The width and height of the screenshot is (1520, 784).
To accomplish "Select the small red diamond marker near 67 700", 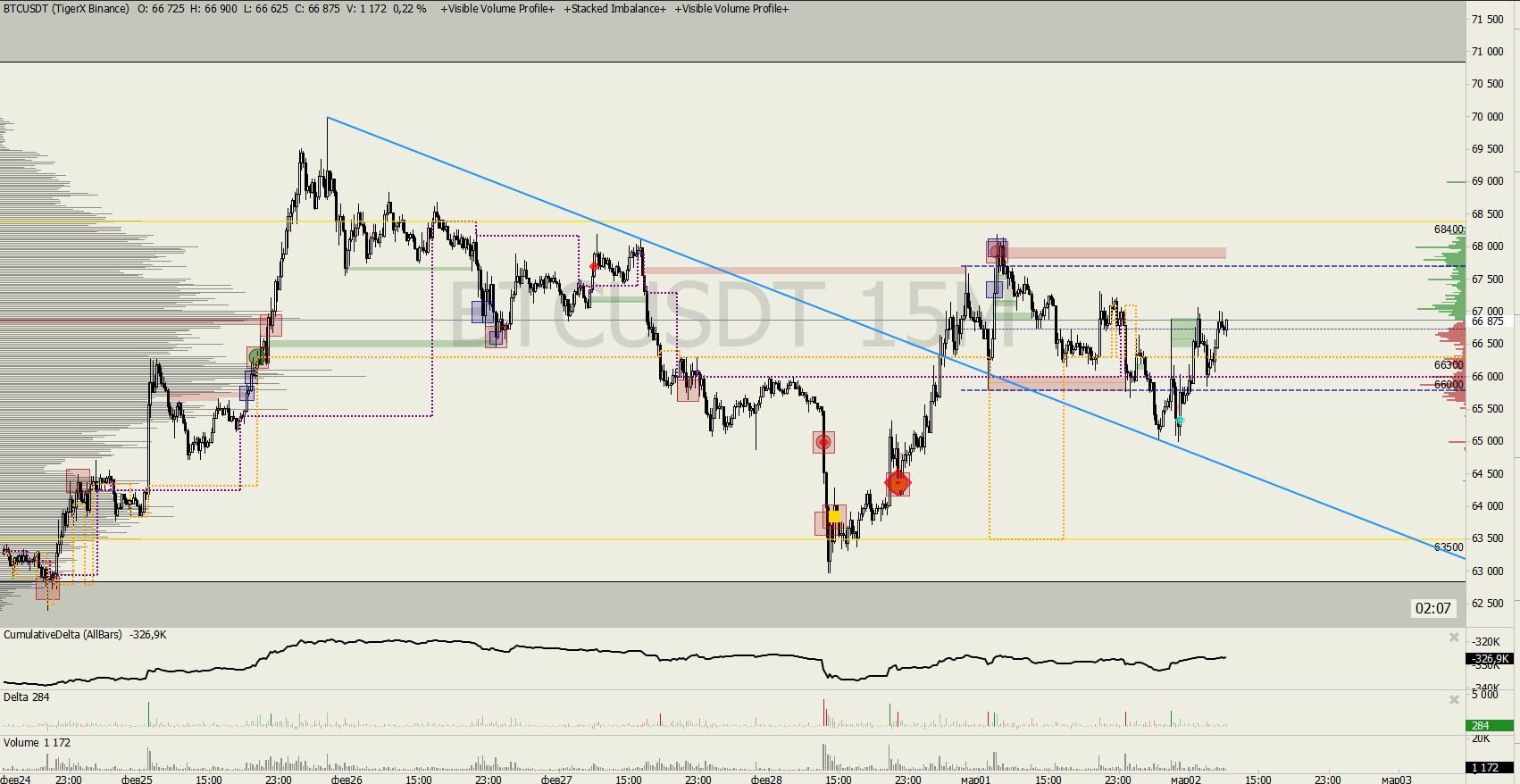I will [594, 266].
